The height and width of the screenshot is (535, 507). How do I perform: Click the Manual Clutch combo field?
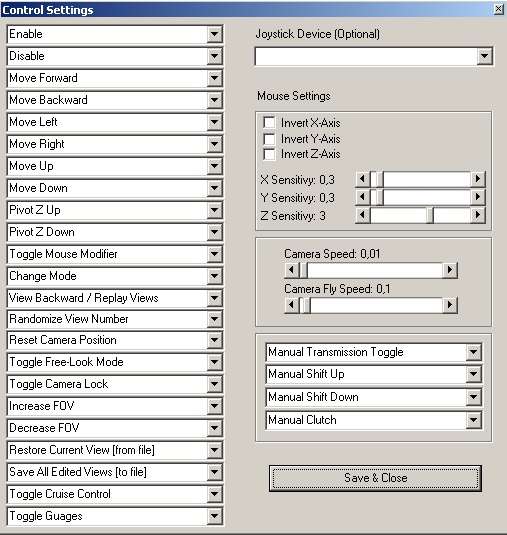pos(374,420)
